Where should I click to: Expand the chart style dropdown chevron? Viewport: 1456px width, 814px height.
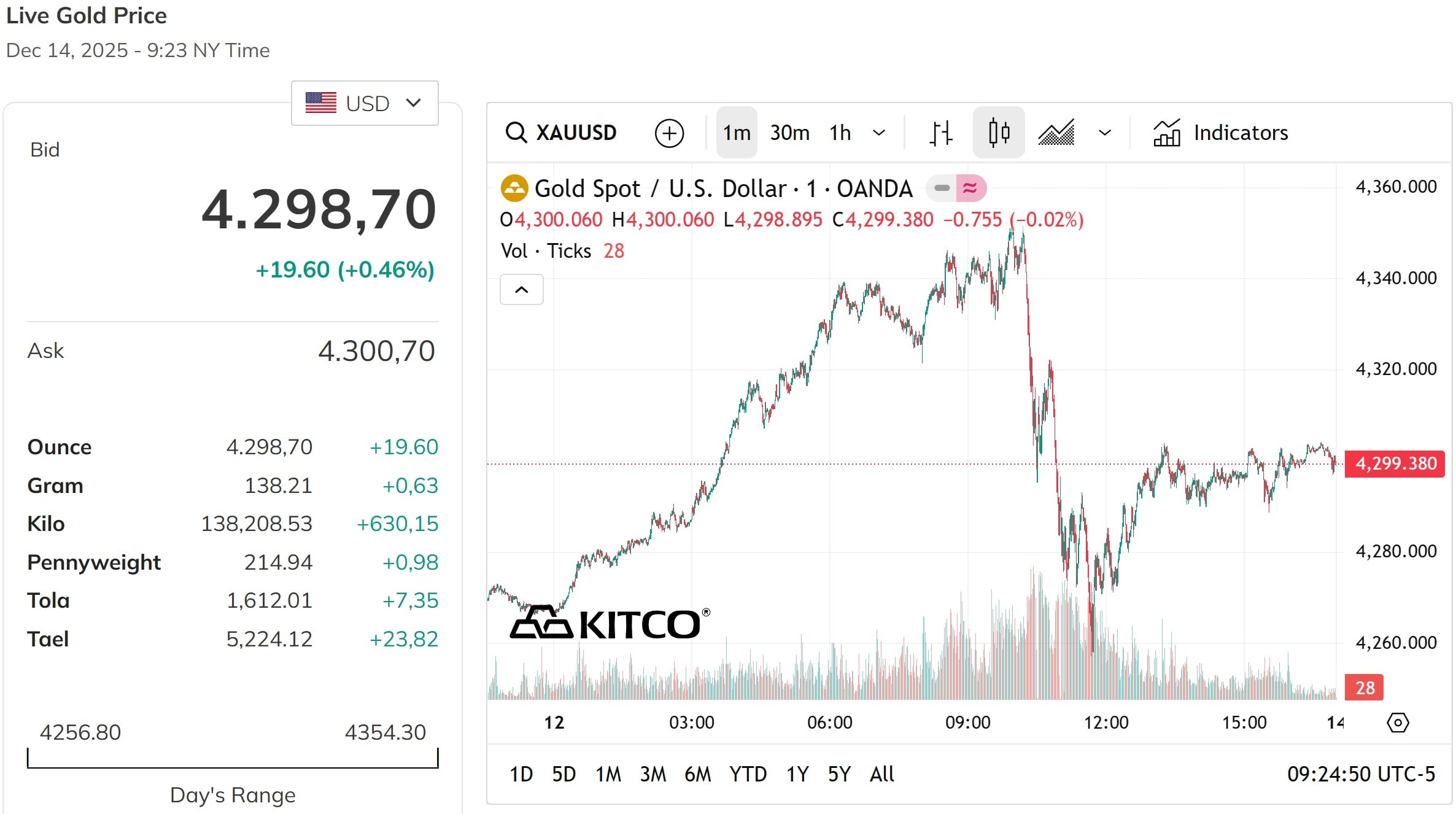tap(1105, 133)
